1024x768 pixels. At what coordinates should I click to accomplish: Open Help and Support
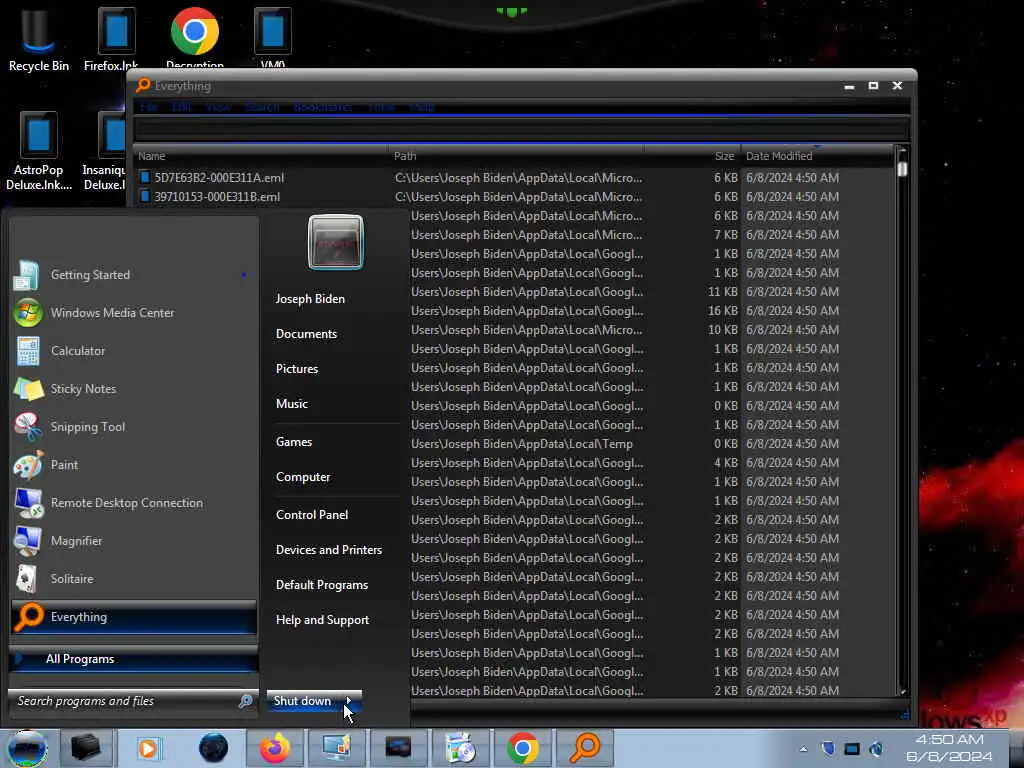(x=323, y=620)
